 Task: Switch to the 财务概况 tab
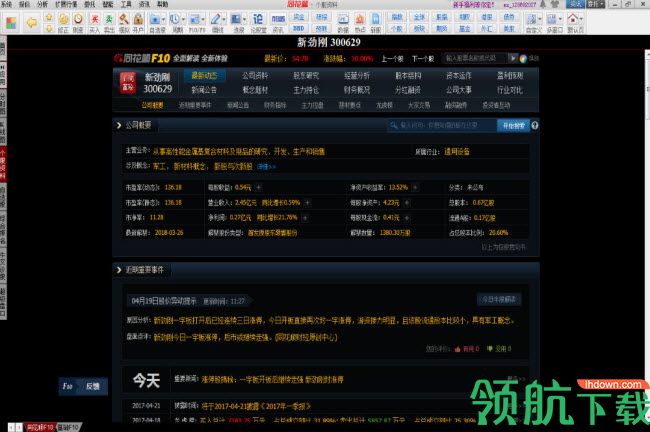(357, 90)
